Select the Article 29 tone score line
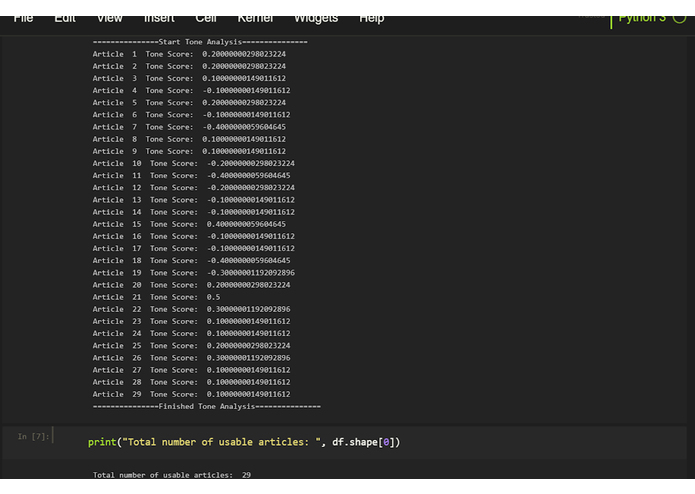Screen dimensions: 695x494 191,394
